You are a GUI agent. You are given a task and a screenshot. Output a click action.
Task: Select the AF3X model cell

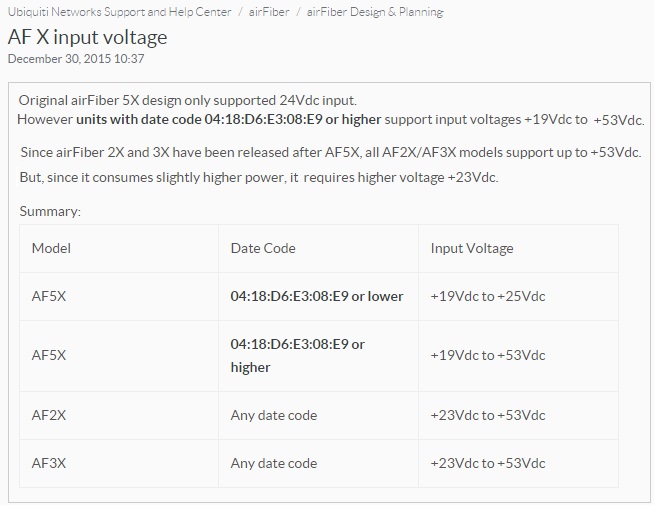[x=50, y=463]
